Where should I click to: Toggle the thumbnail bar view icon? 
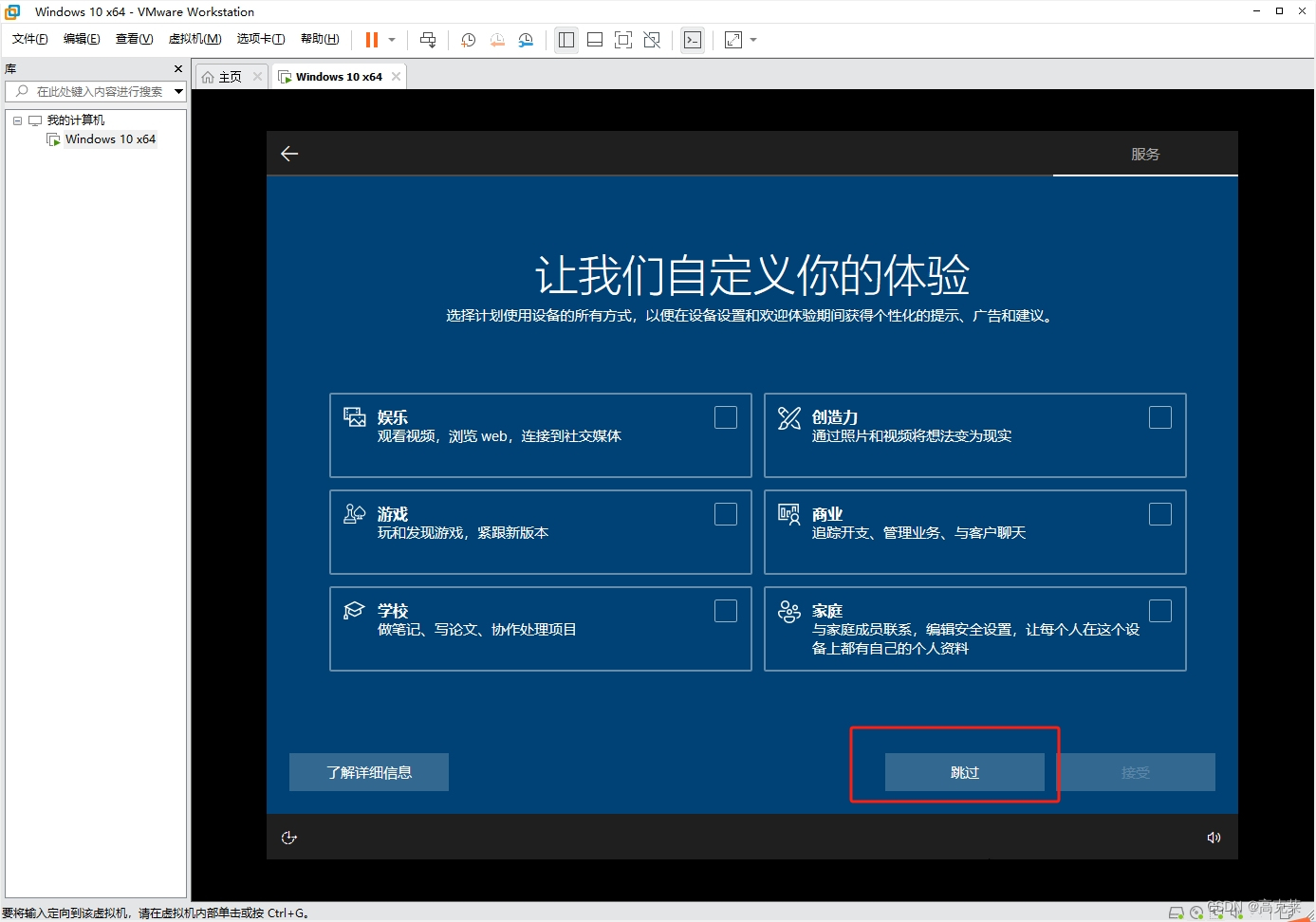tap(595, 40)
